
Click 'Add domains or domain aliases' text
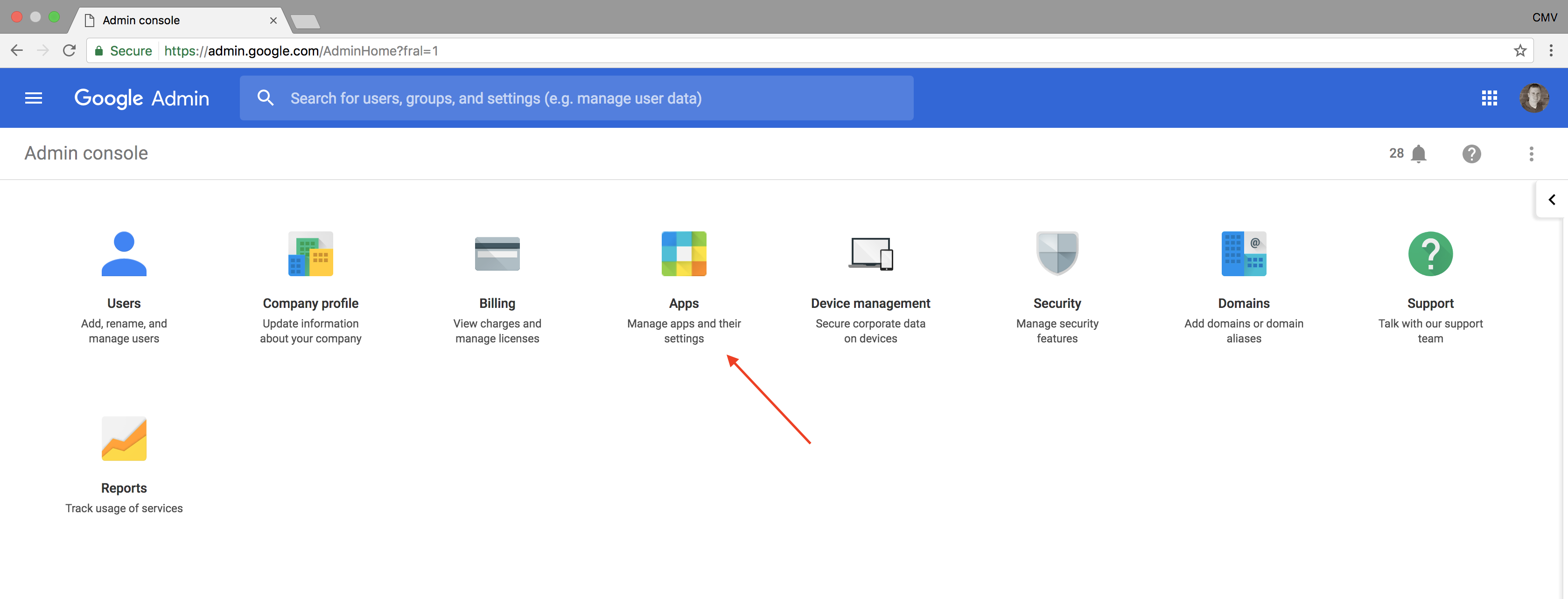[1244, 331]
